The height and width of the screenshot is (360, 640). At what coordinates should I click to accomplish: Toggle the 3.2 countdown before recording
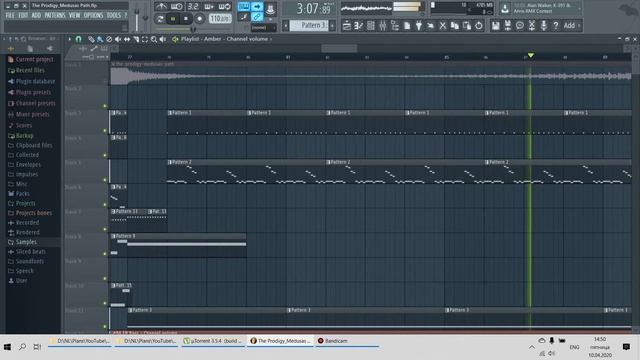pos(193,7)
